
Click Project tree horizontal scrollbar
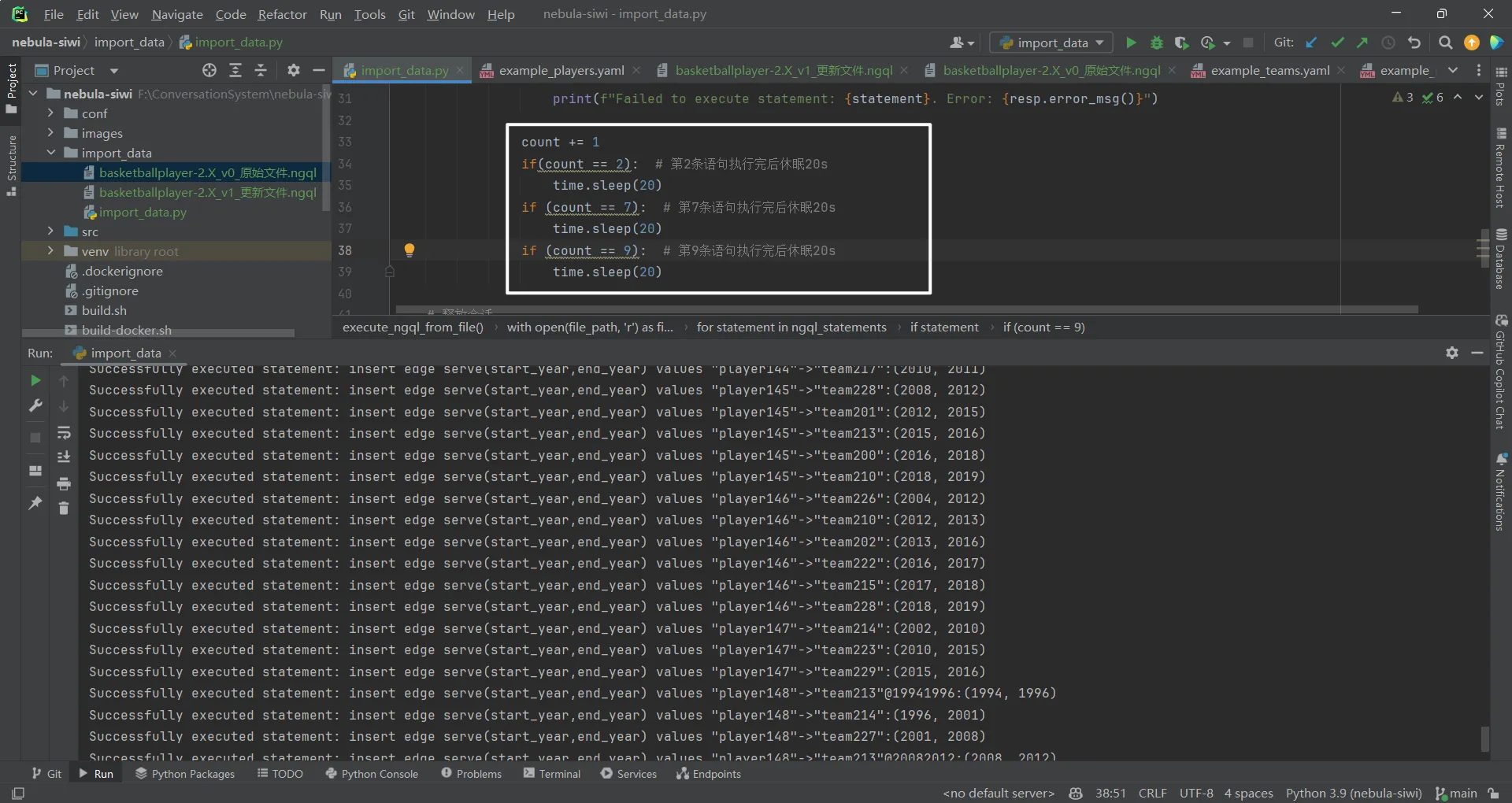coord(158,333)
